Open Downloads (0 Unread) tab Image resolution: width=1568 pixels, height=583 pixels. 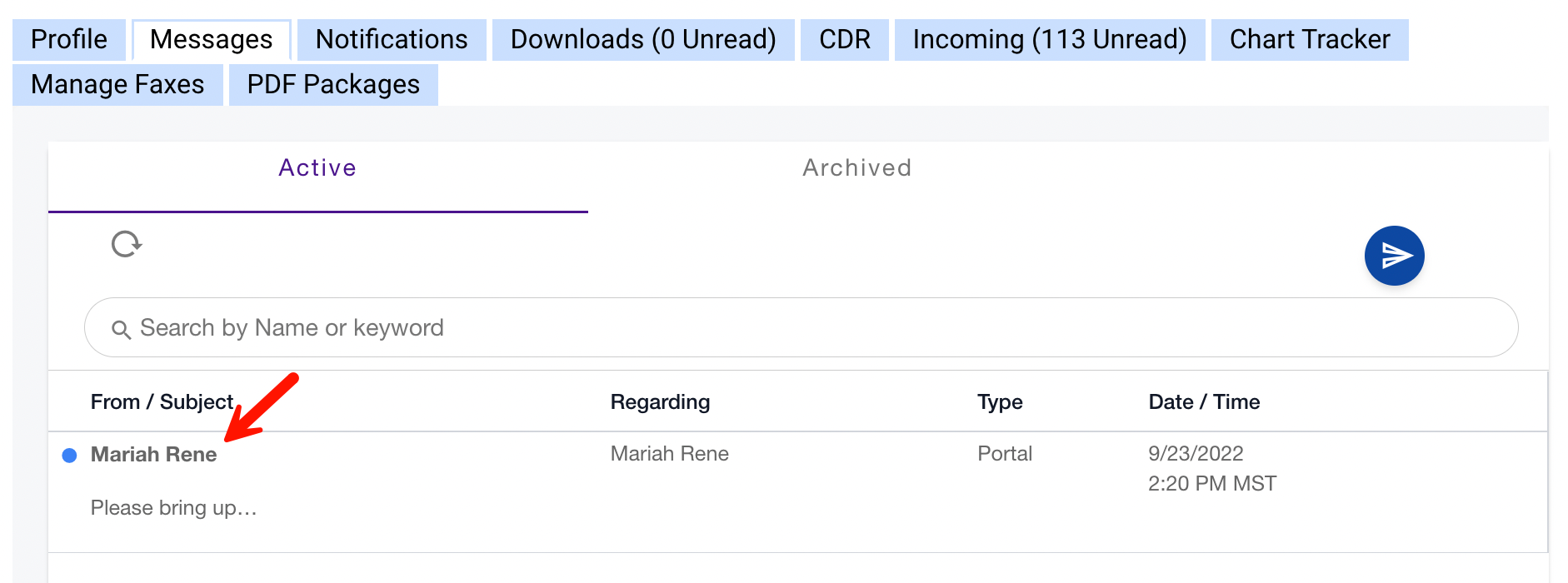point(642,39)
